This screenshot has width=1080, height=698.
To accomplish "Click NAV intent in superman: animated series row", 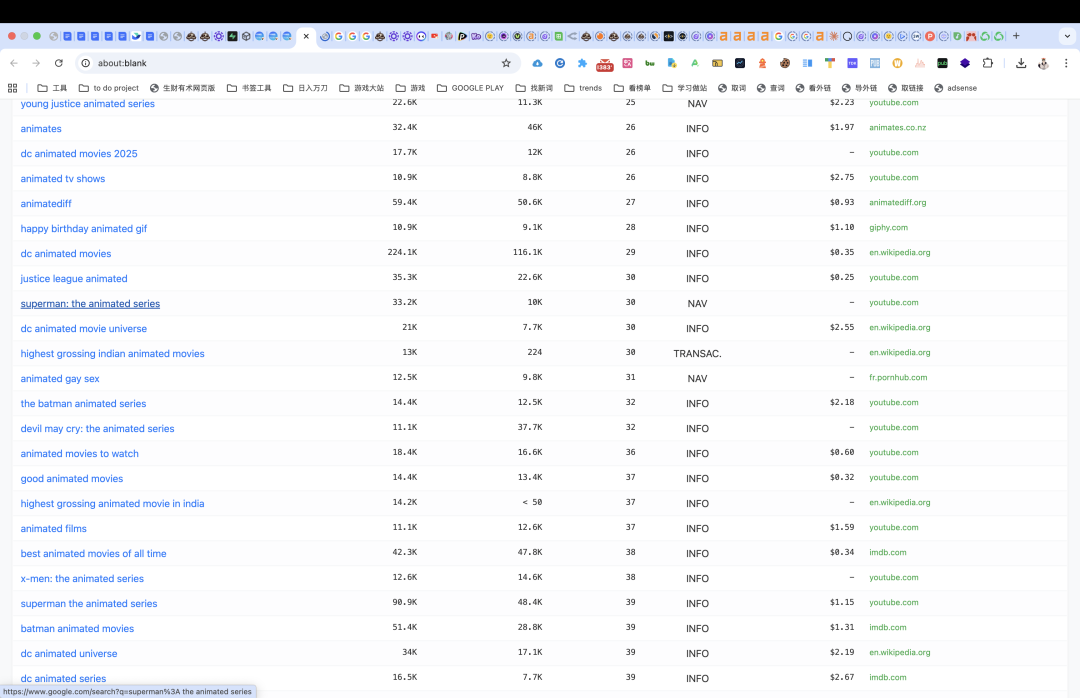I will 697,304.
